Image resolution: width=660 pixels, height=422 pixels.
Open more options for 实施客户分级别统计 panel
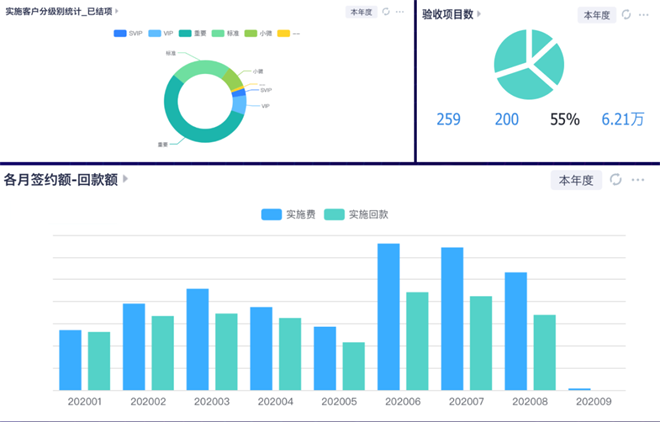401,12
